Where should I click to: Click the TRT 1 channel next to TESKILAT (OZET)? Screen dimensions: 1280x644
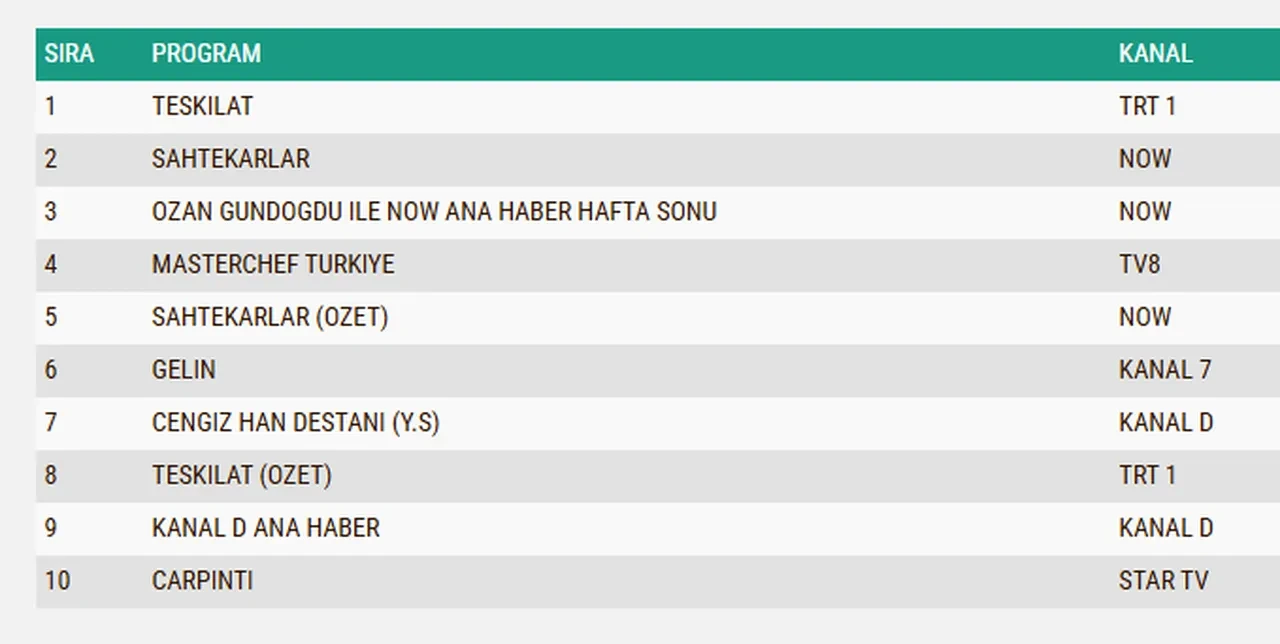pos(1147,475)
